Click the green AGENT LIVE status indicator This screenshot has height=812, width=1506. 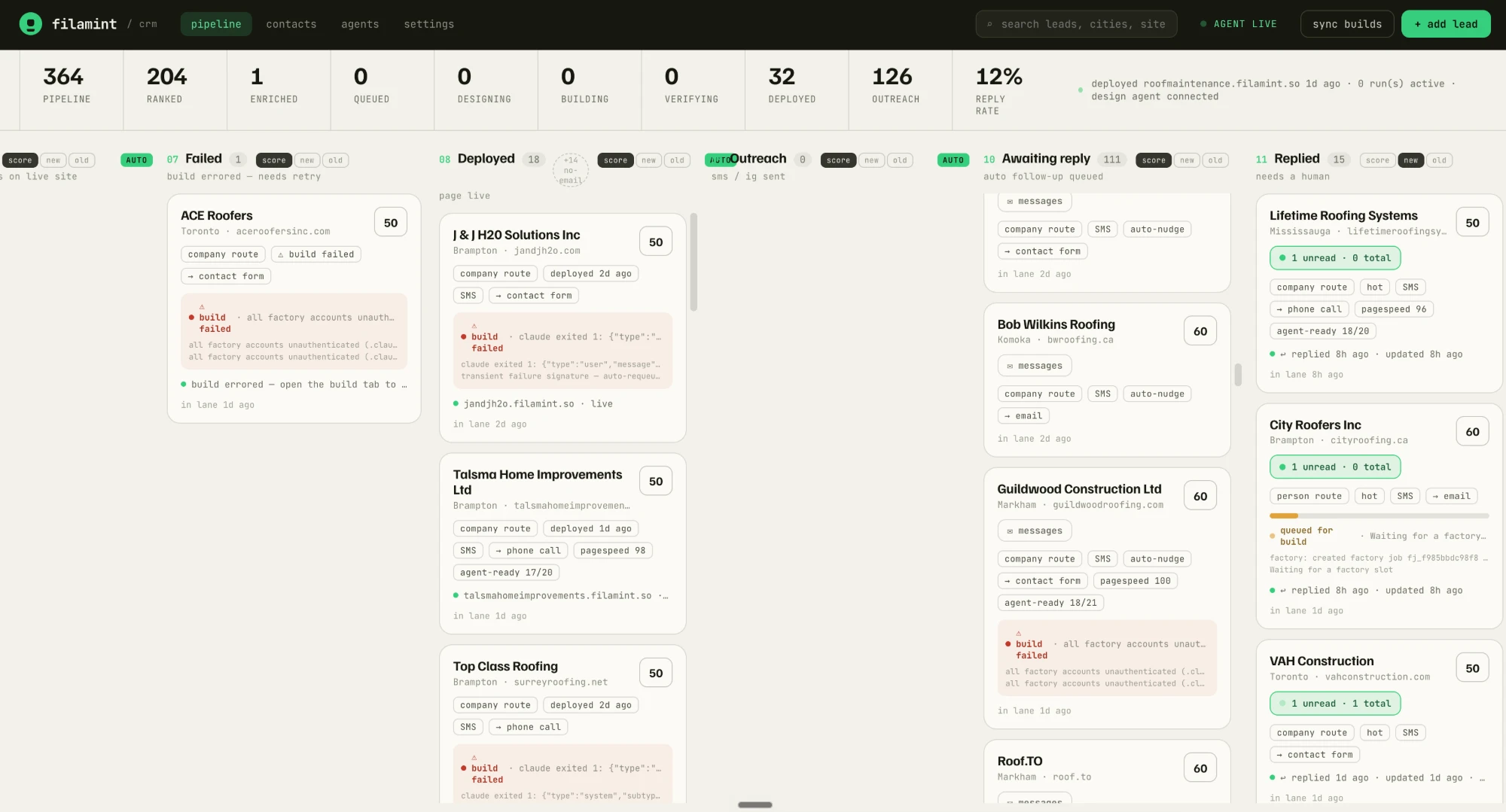1239,24
